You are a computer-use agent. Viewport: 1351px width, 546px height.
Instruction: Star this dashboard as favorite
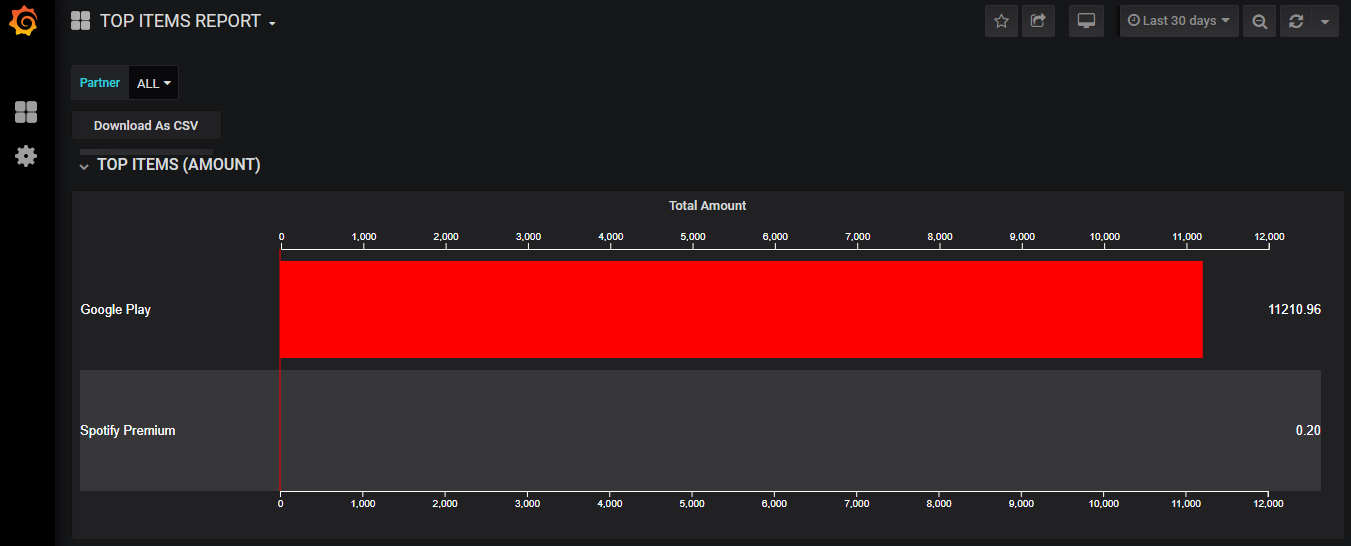(x=1001, y=21)
